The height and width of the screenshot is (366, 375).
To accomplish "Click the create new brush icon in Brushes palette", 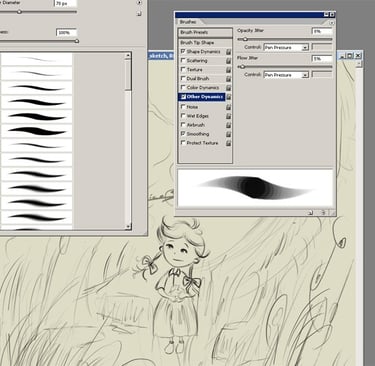I will [310, 213].
